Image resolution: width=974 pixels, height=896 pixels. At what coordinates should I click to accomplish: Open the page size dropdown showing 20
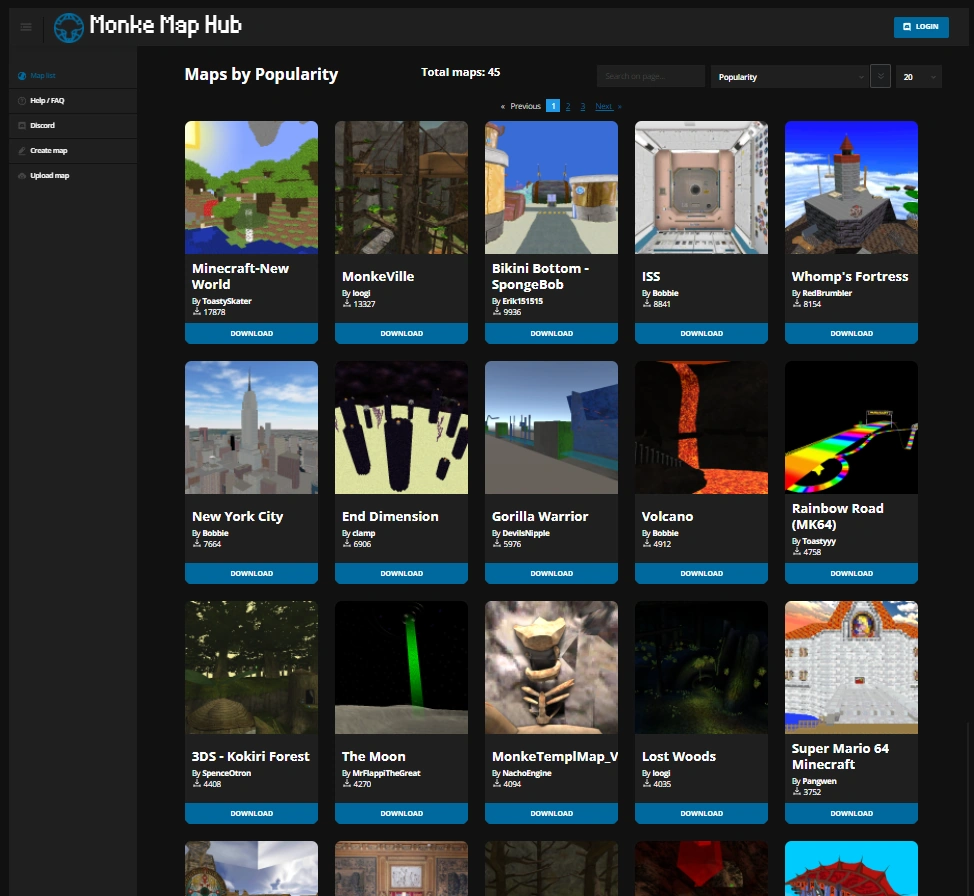(x=917, y=76)
